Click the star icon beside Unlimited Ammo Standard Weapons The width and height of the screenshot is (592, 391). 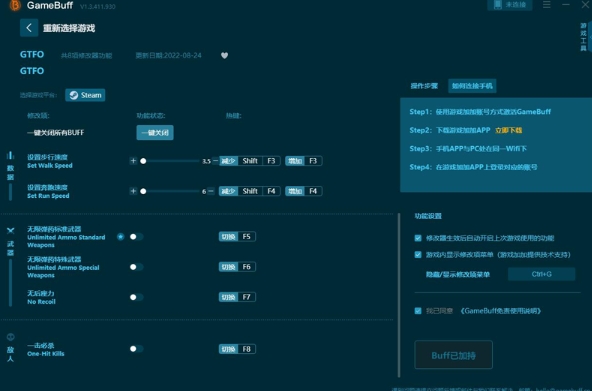[x=120, y=237]
